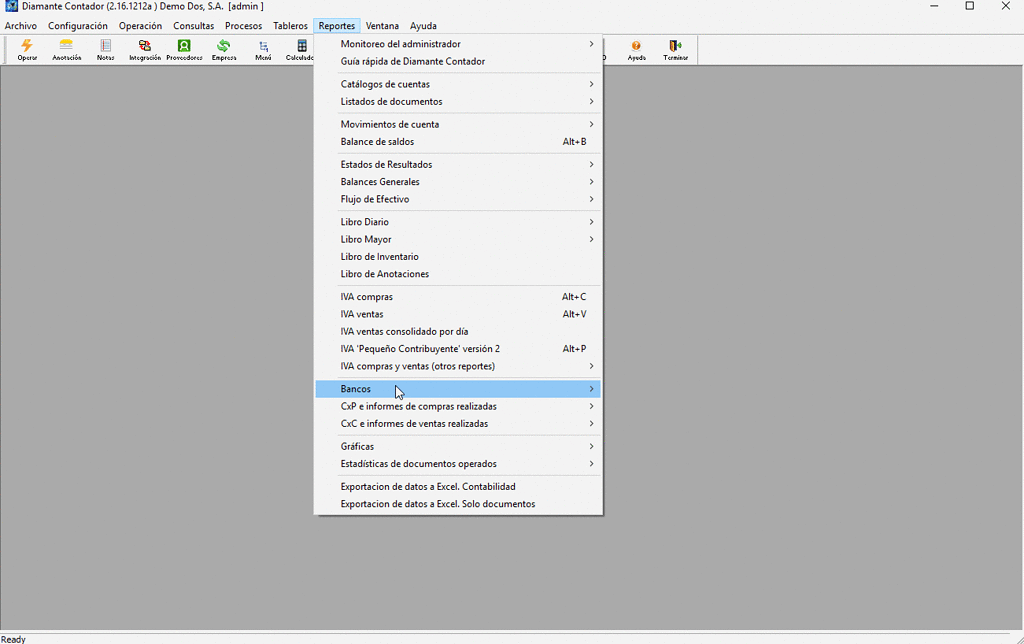Expand the highlighted Bancos submenu
Screen dimensions: 1024x644
point(458,389)
